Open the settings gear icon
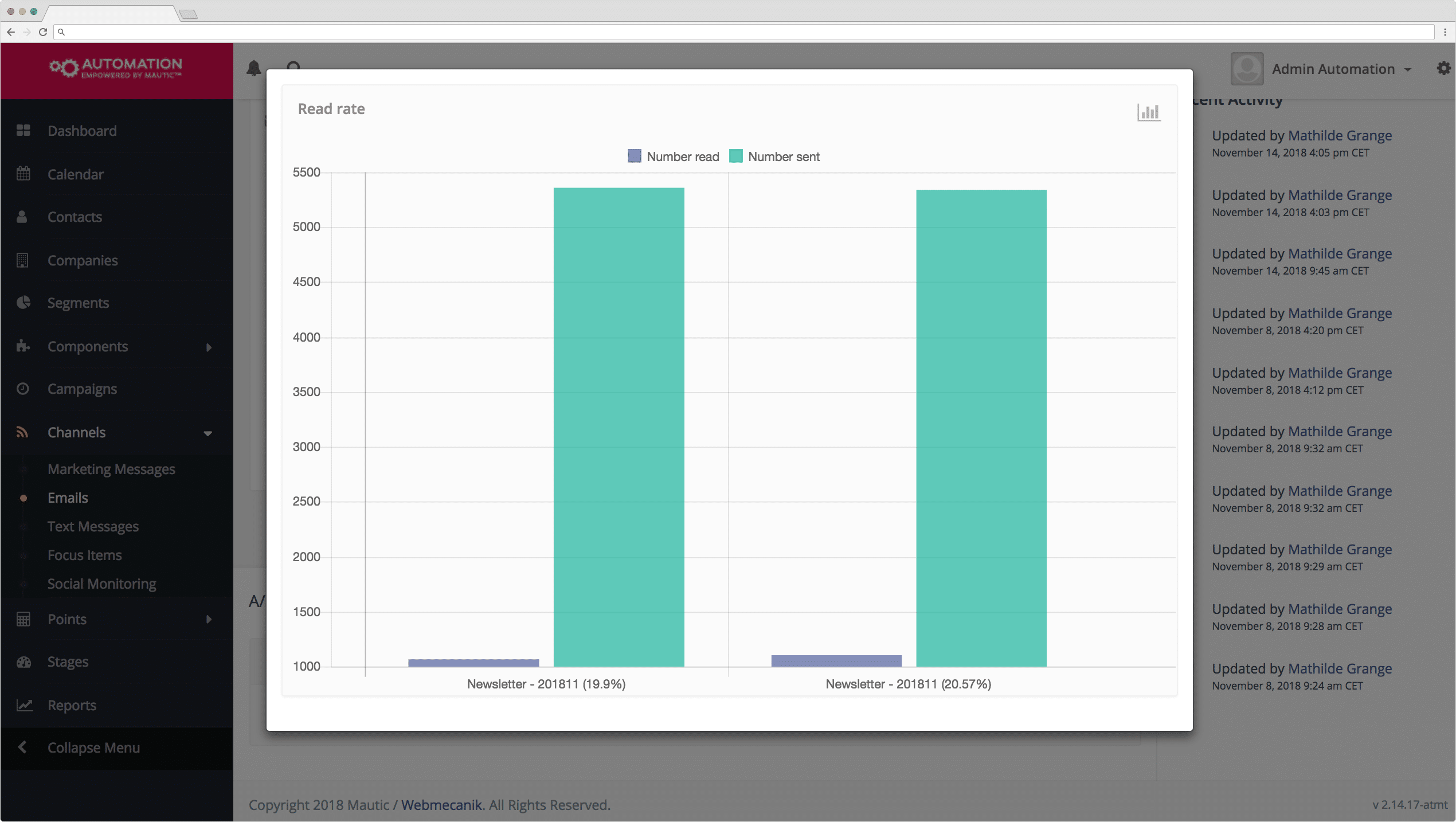The width and height of the screenshot is (1456, 822). pos(1443,69)
